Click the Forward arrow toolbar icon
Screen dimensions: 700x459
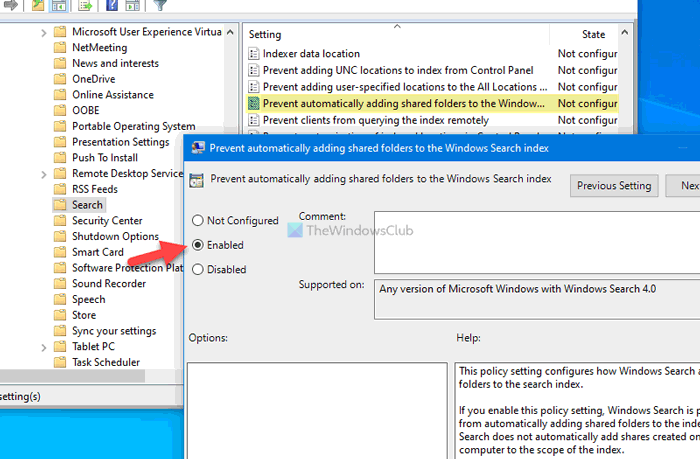pos(10,5)
